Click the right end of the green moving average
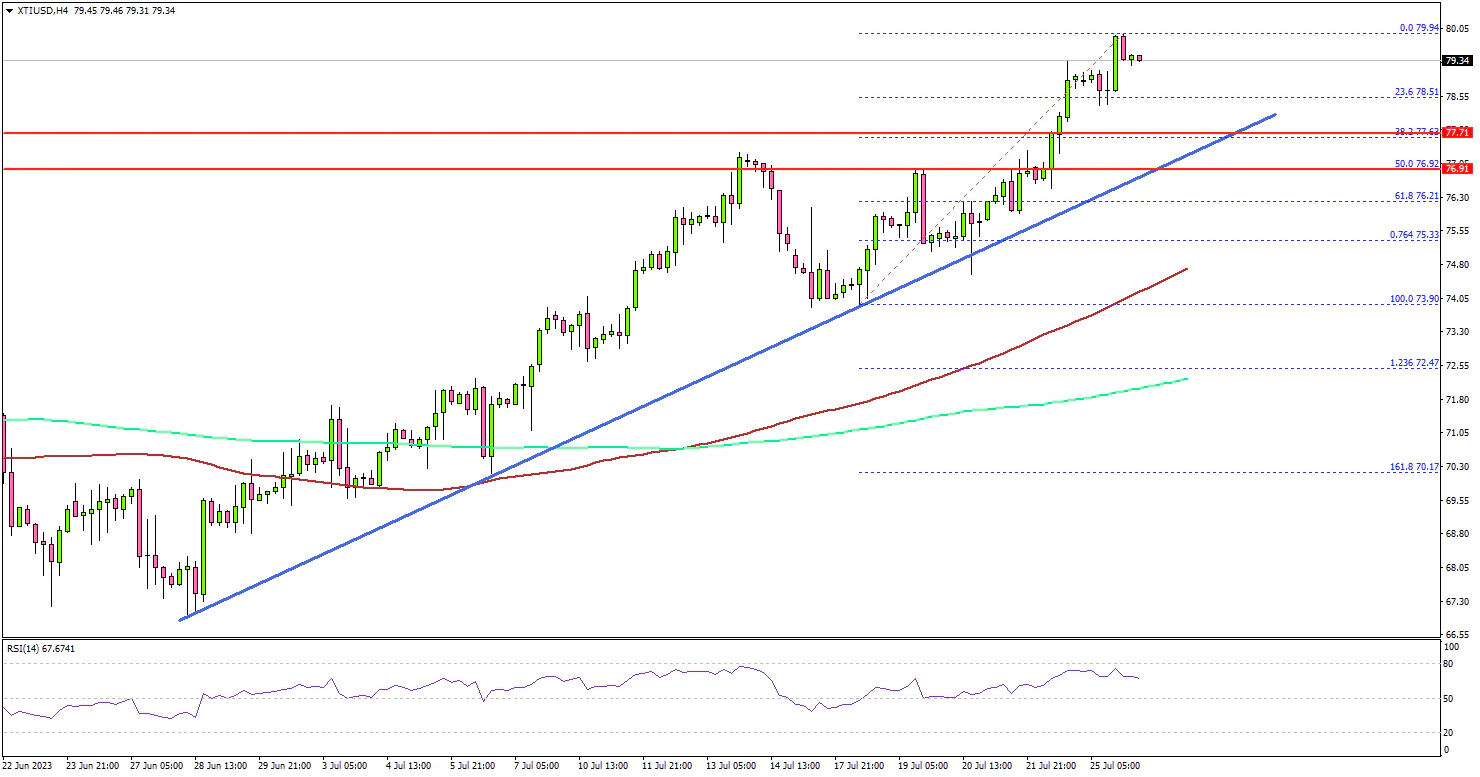 point(1186,379)
